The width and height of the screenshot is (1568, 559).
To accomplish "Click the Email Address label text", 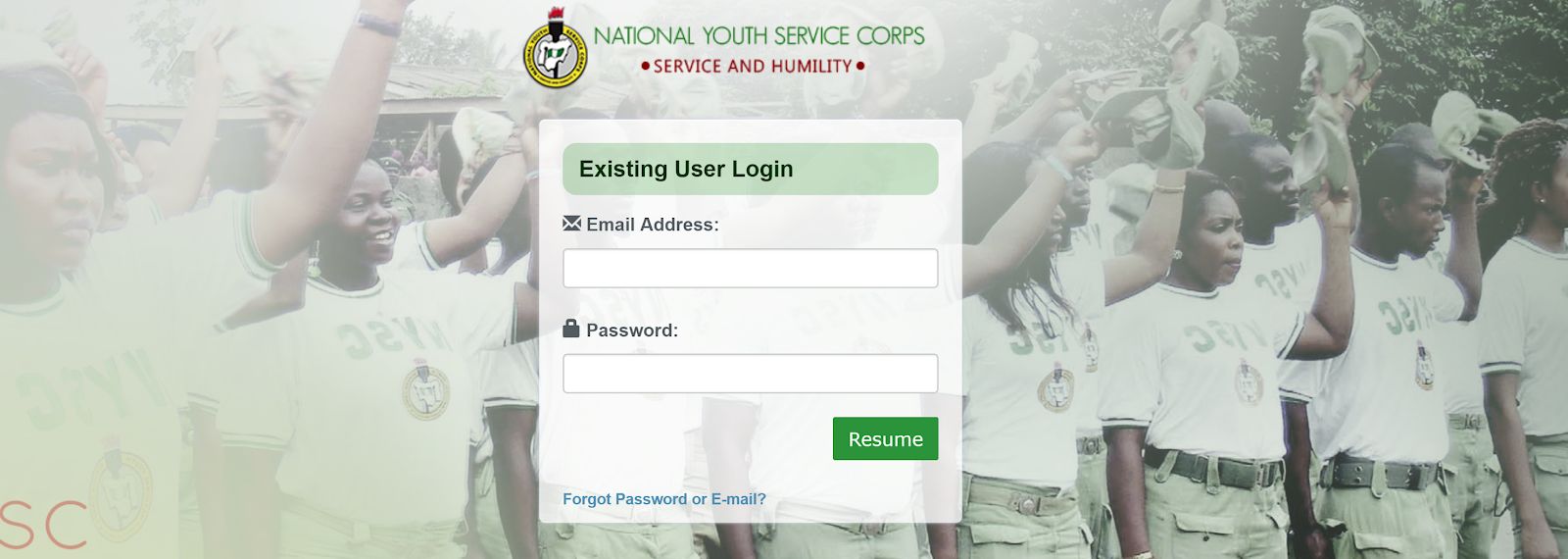I will pyautogui.click(x=653, y=225).
